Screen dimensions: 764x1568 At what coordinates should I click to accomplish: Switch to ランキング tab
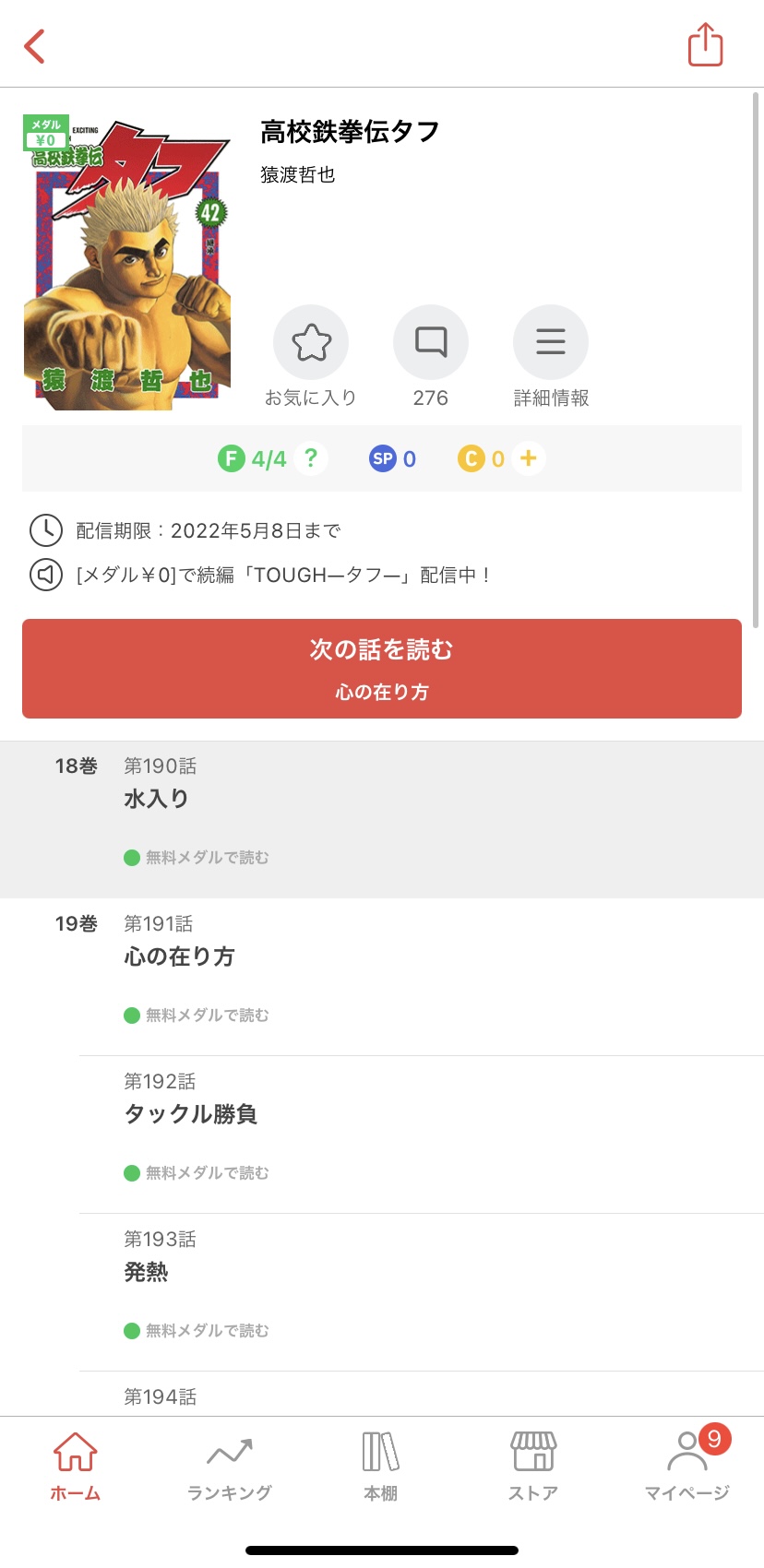coord(229,1467)
